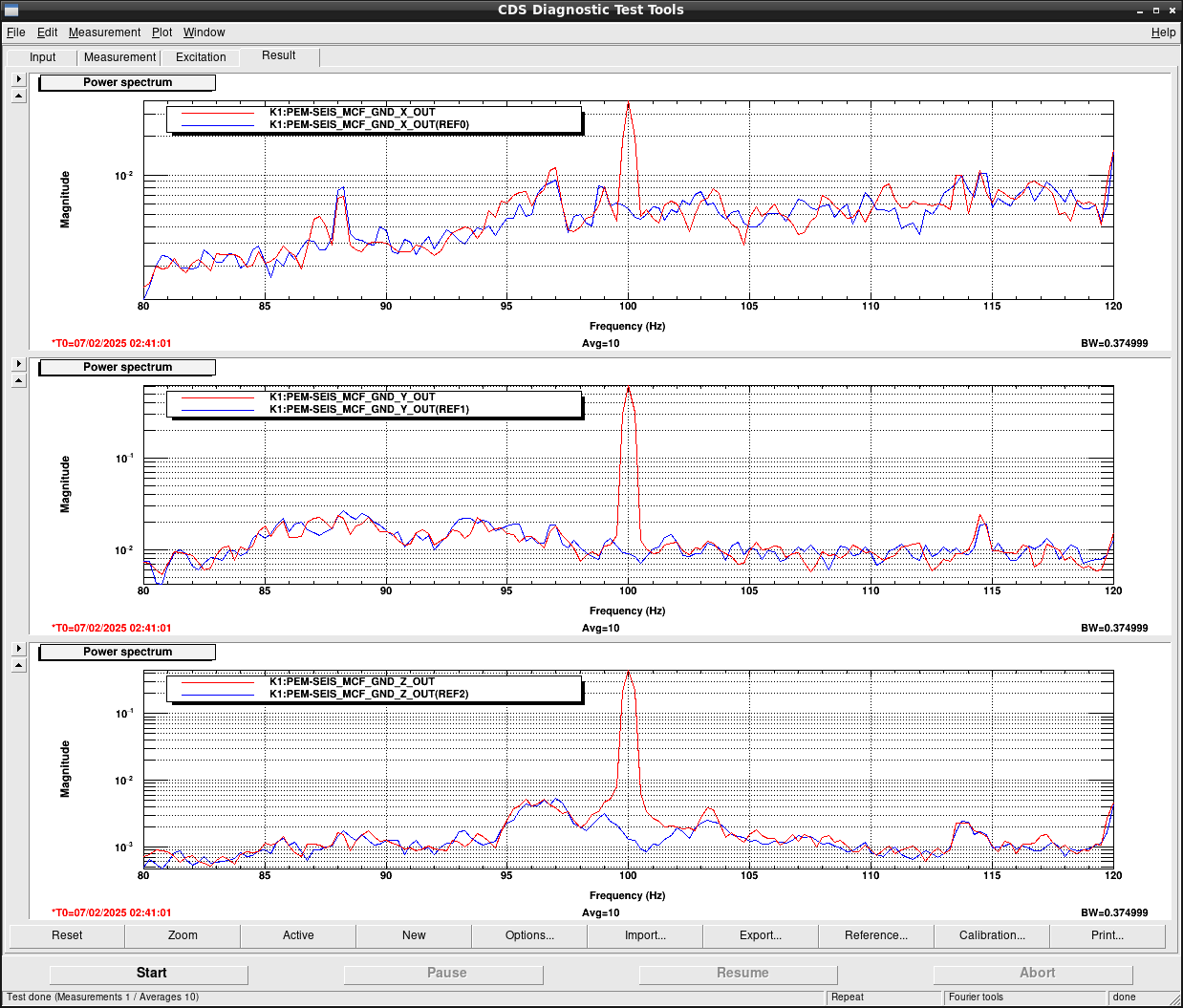Click BW=0.374999 under GND_X plot
Screen dimensions: 1183x1008
(x=1114, y=343)
